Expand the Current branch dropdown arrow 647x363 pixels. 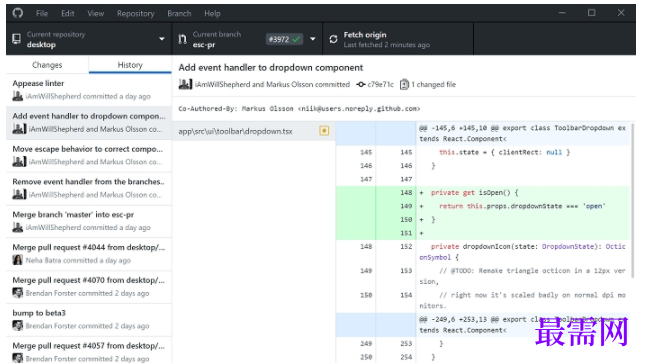pos(313,39)
